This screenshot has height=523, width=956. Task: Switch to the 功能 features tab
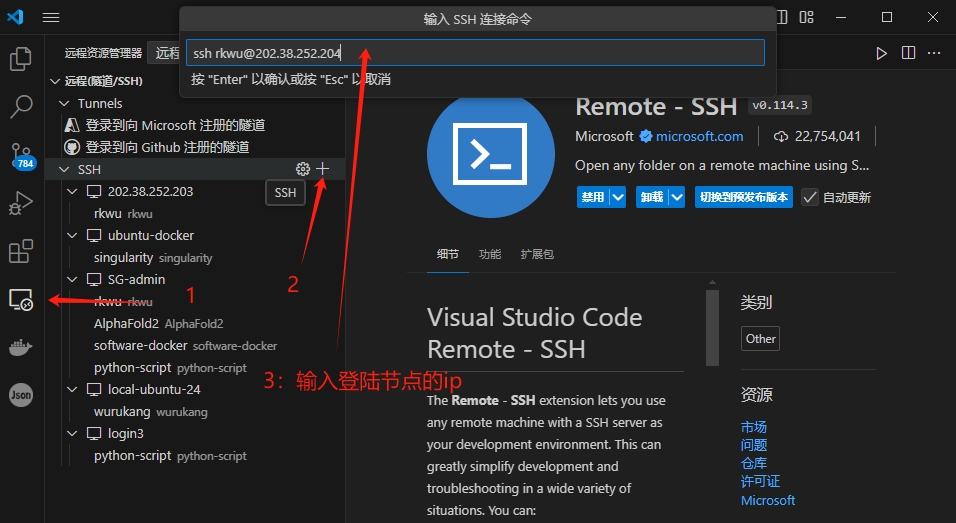(x=490, y=254)
